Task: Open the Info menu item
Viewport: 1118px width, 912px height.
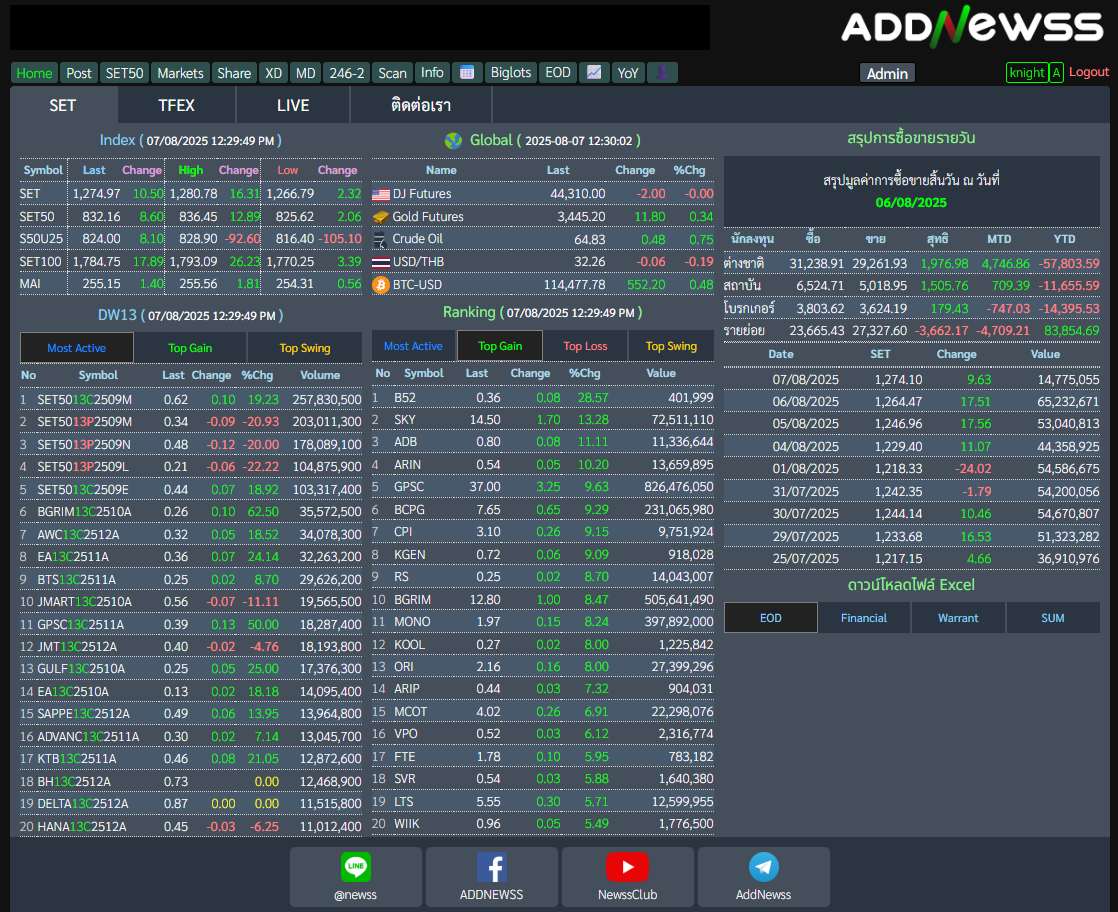Action: (432, 73)
